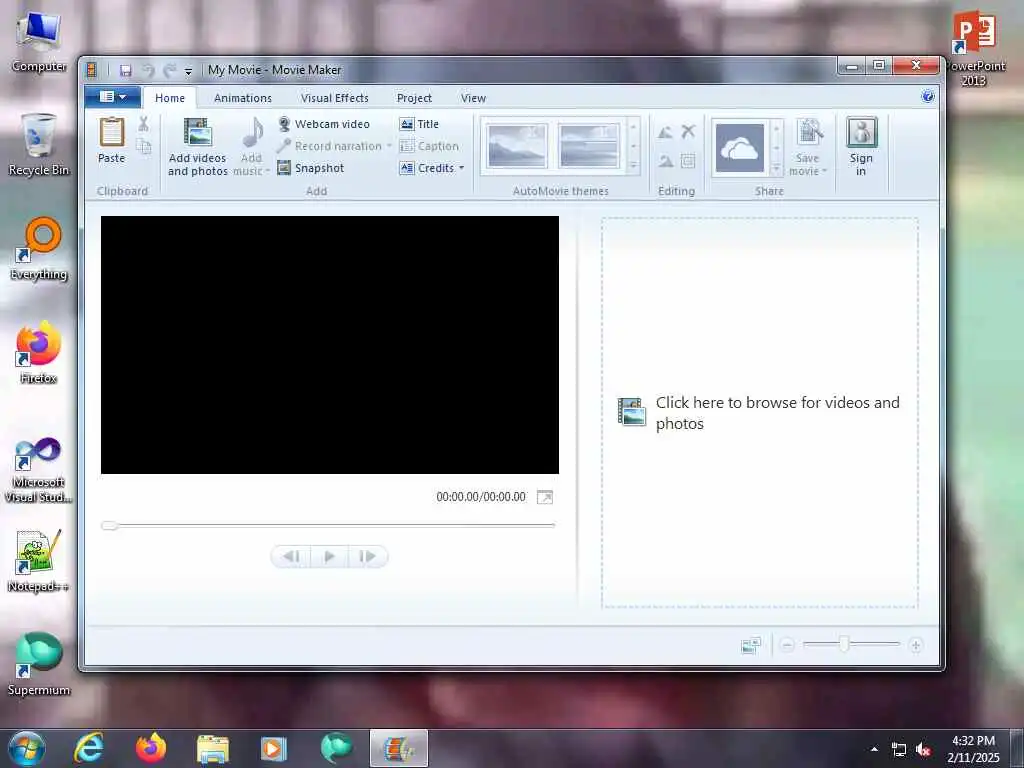Click the Previous frame button
Image resolution: width=1024 pixels, height=768 pixels.
point(291,556)
